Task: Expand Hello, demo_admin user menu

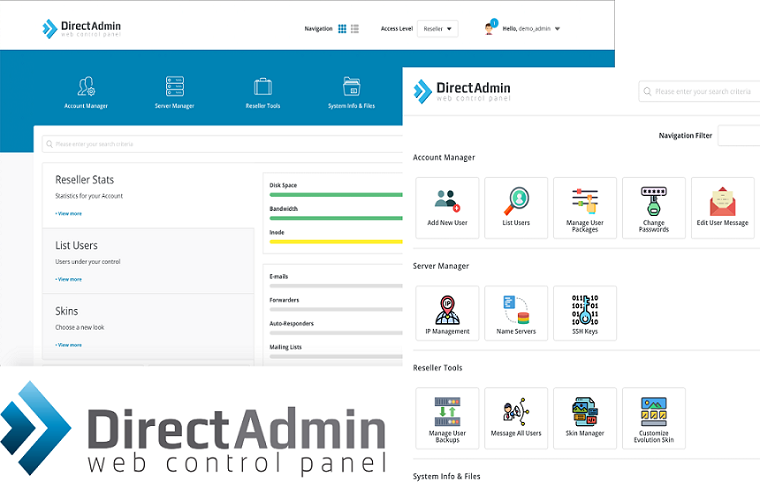Action: click(x=531, y=29)
